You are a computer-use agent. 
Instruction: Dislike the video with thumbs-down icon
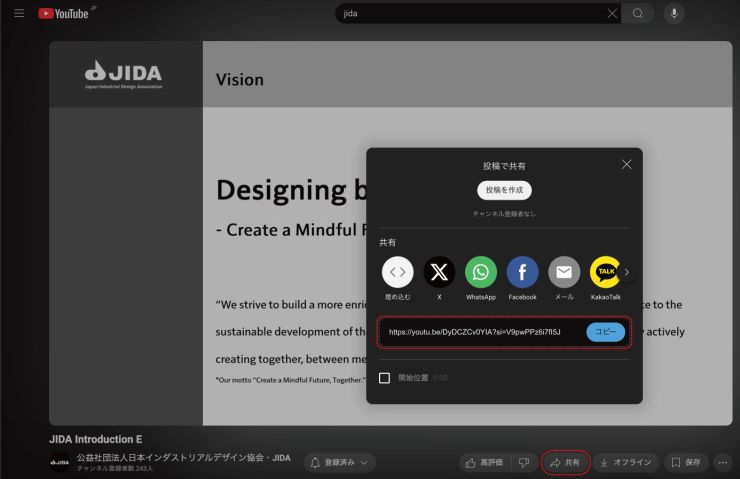click(524, 462)
